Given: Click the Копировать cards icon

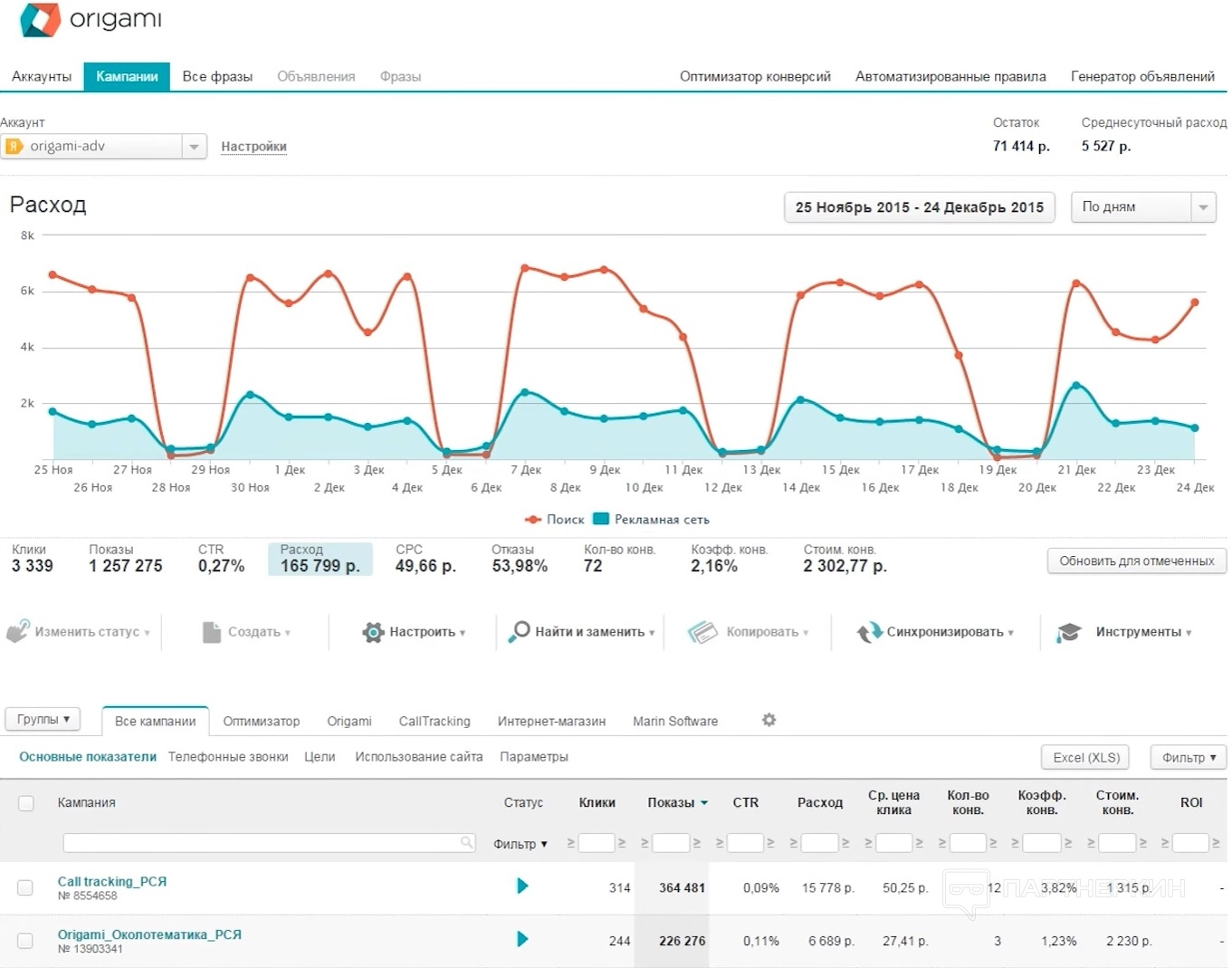Looking at the screenshot, I should [x=702, y=632].
